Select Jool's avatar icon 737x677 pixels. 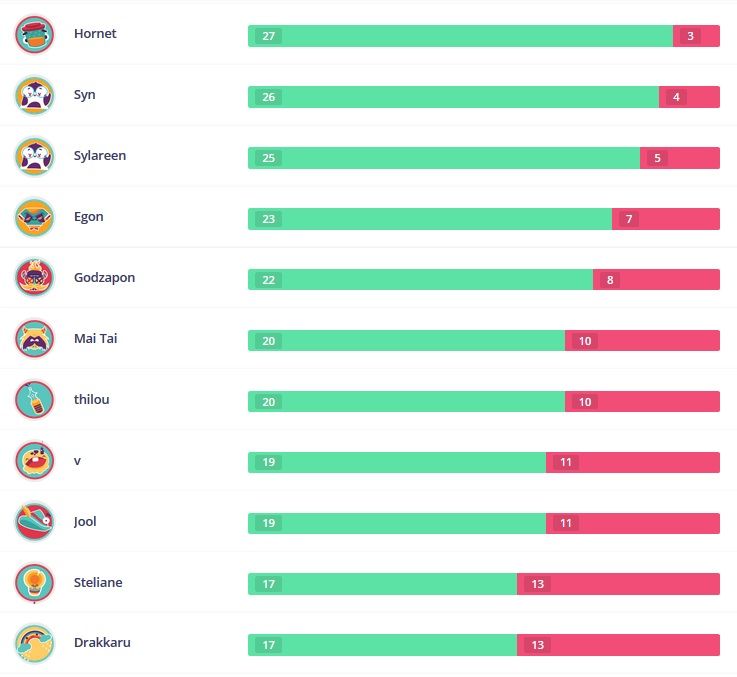[x=35, y=522]
